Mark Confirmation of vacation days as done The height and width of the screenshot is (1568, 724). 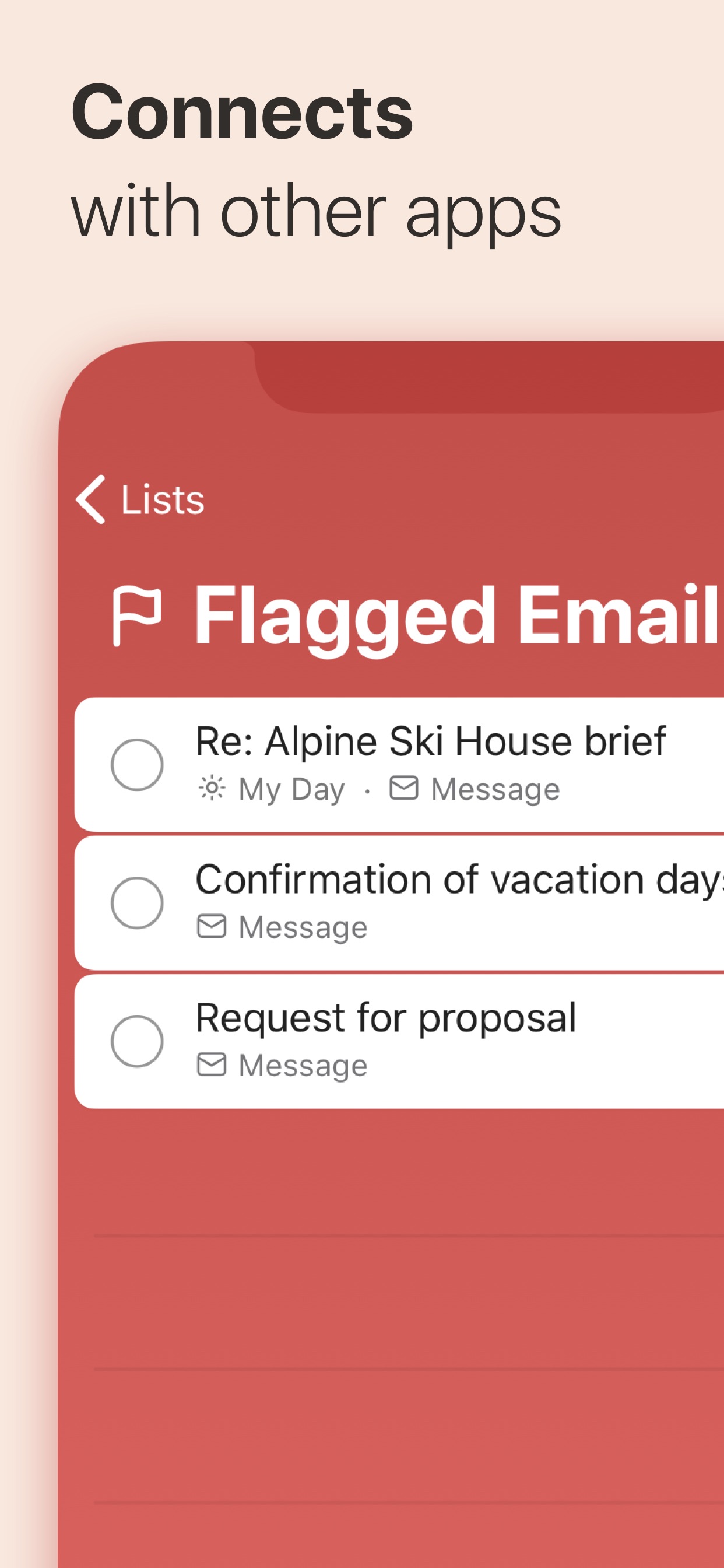137,902
